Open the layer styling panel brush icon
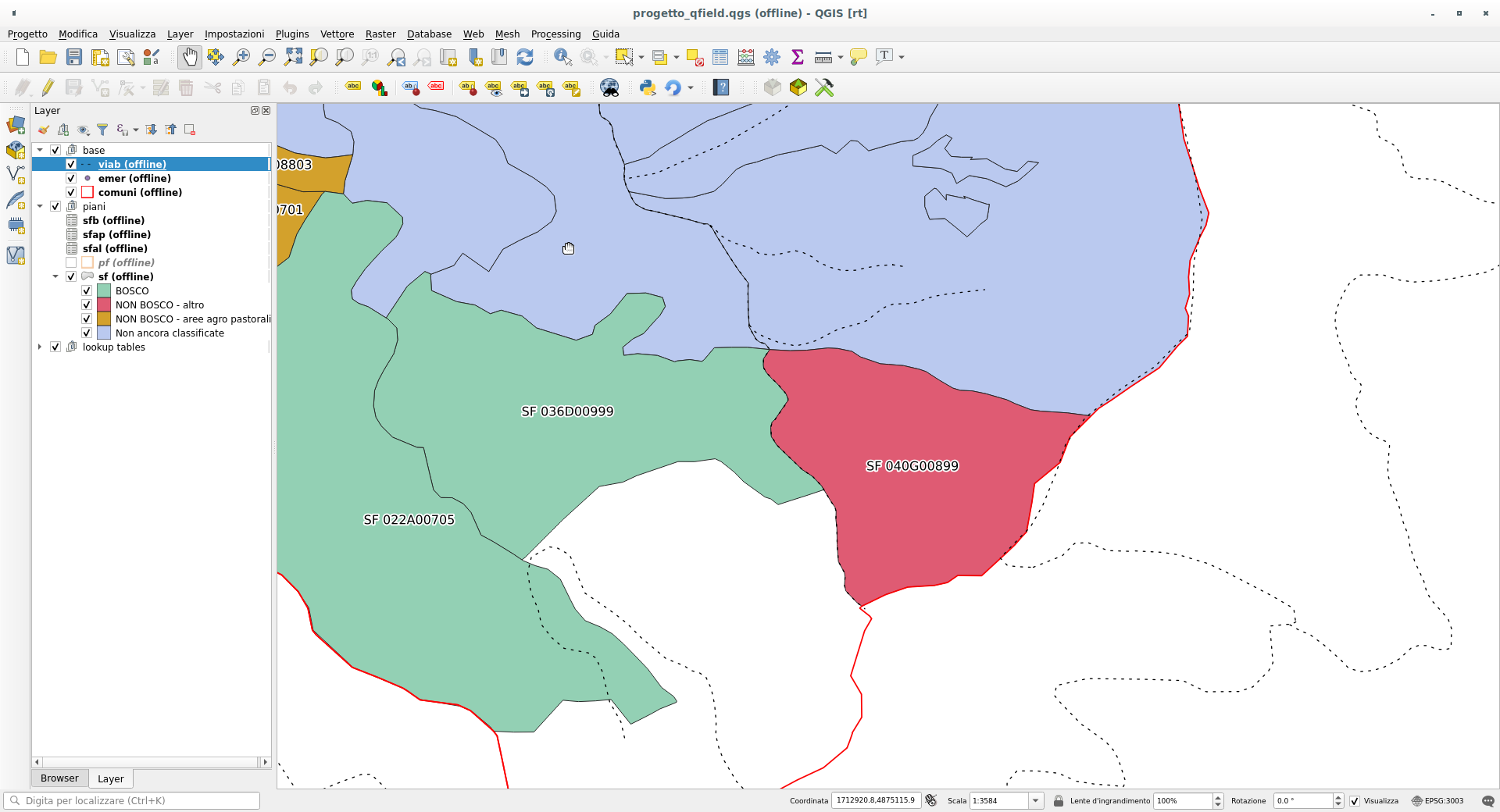The width and height of the screenshot is (1500, 812). point(44,130)
